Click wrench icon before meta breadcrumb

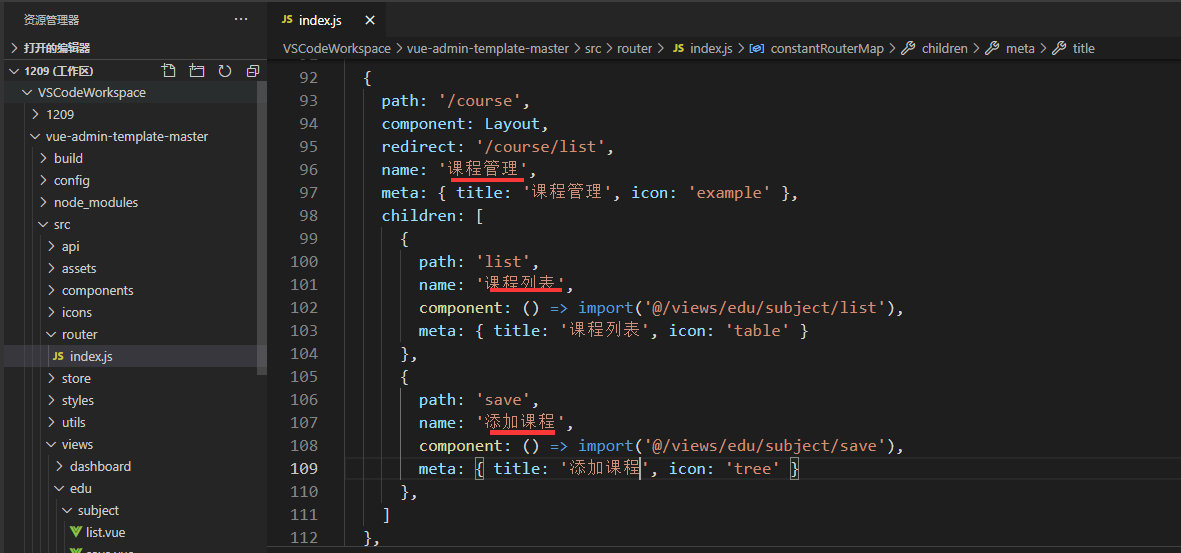point(993,48)
